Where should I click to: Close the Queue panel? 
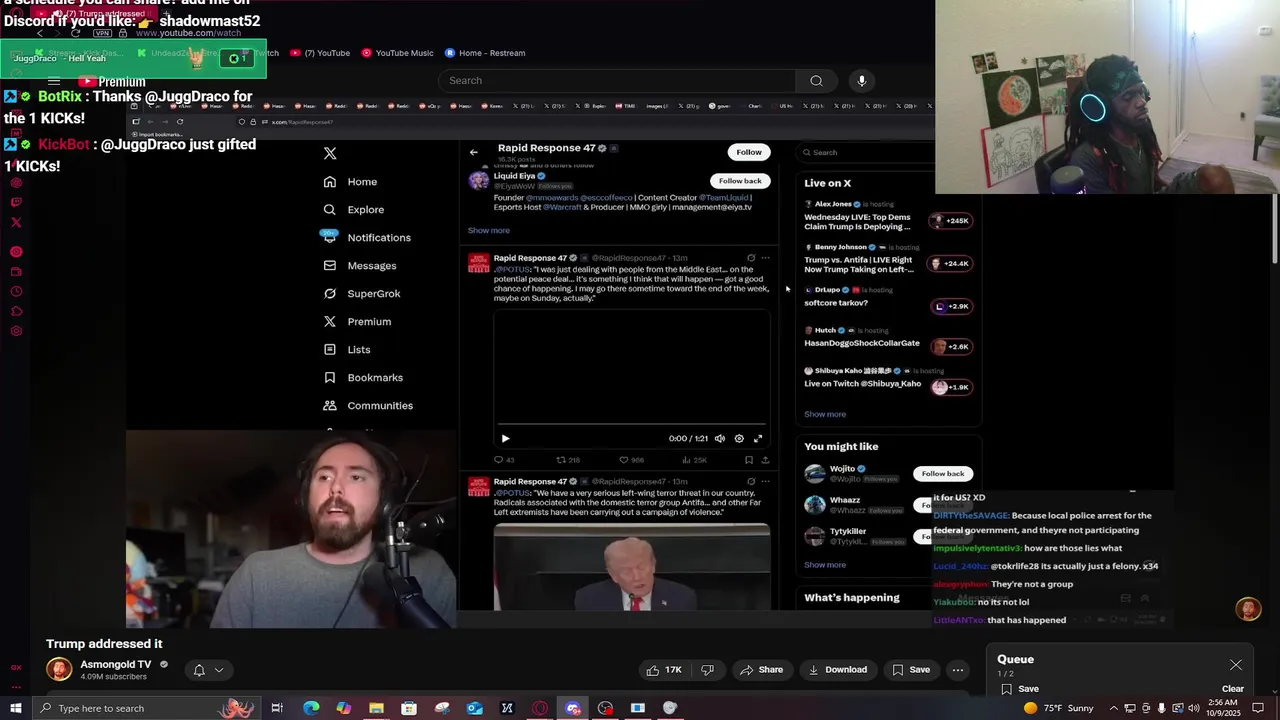(x=1236, y=665)
